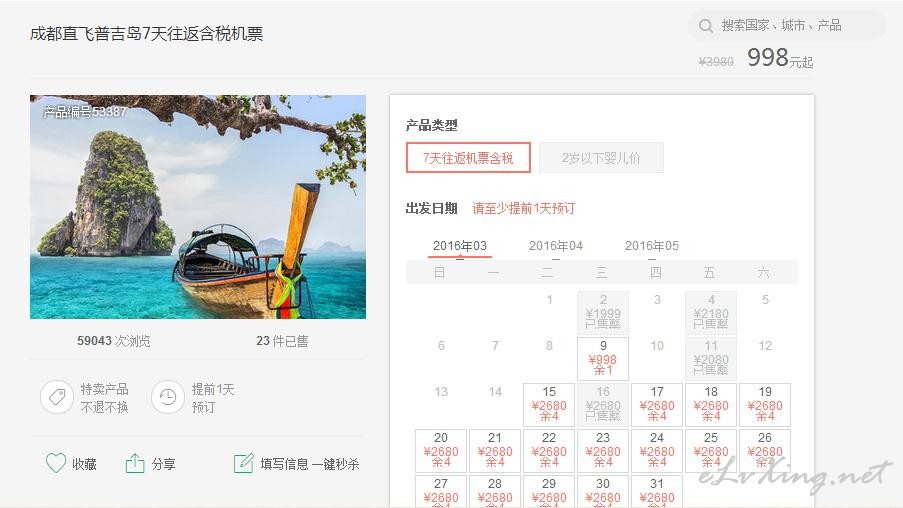
Task: Open the Phuket island boat product photo
Action: click(198, 207)
